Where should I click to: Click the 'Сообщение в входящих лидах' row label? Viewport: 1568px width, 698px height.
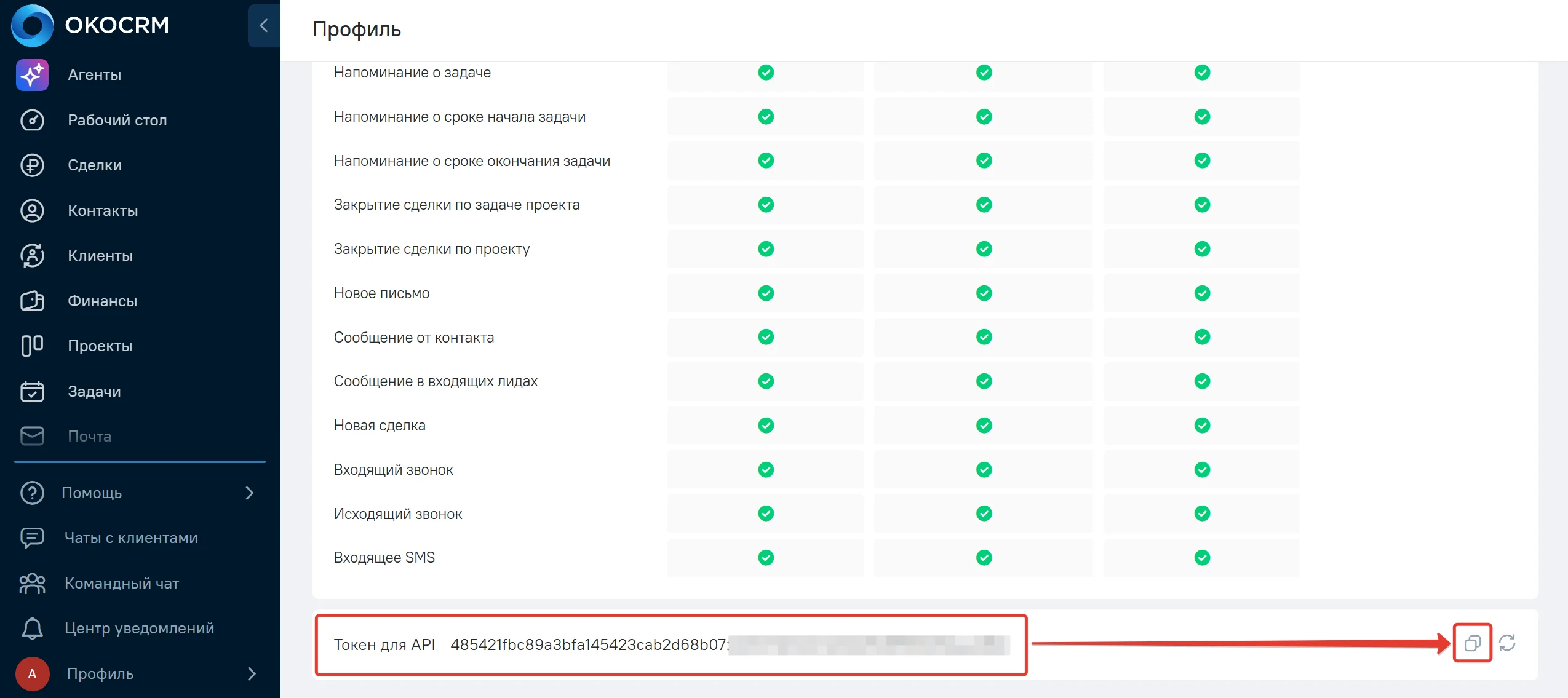click(x=436, y=381)
